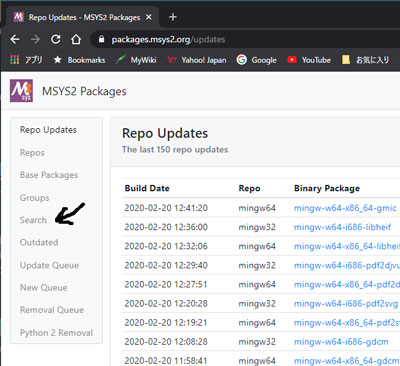Open Search in sidebar

[33, 220]
